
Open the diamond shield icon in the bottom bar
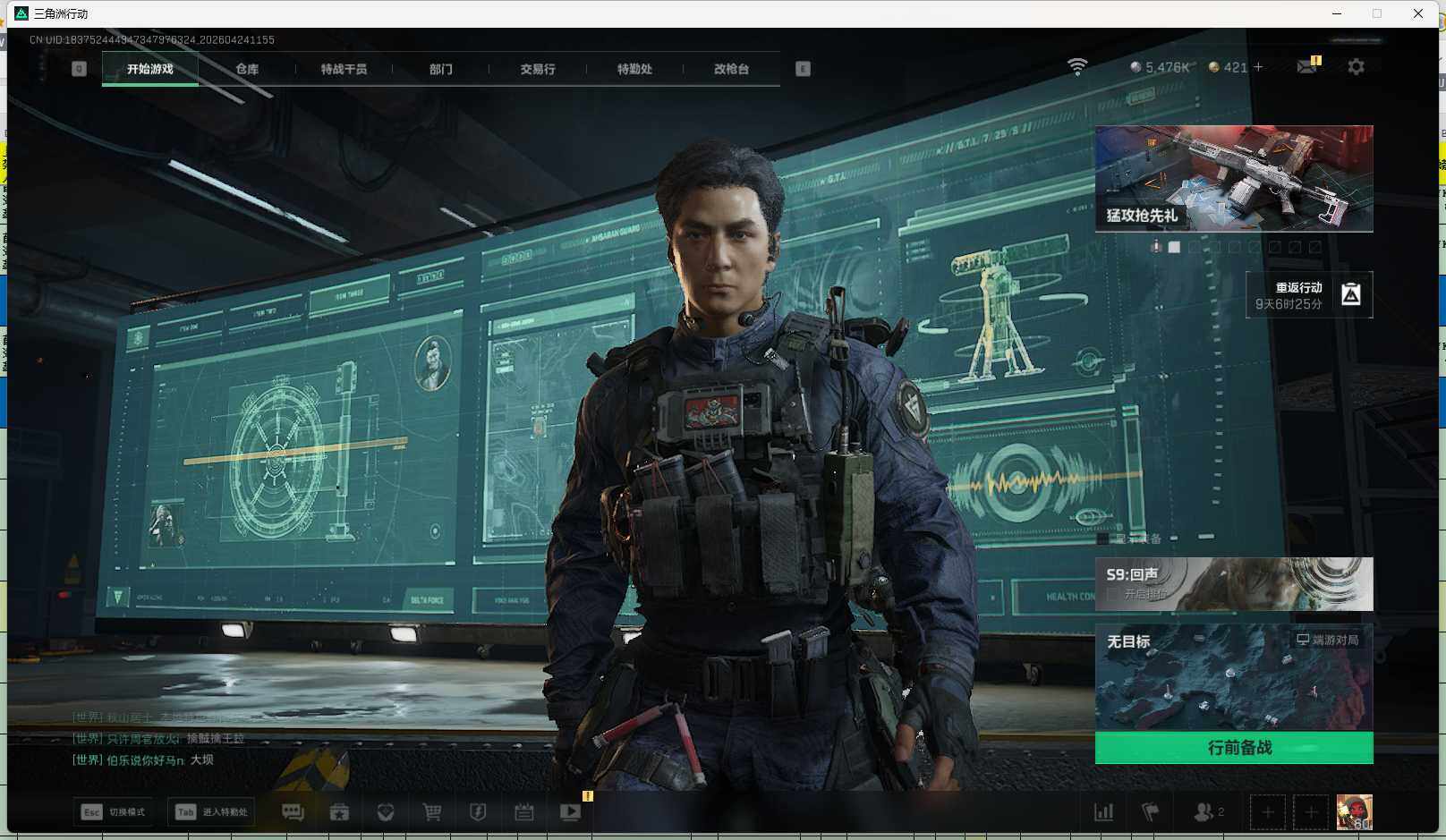coord(386,812)
